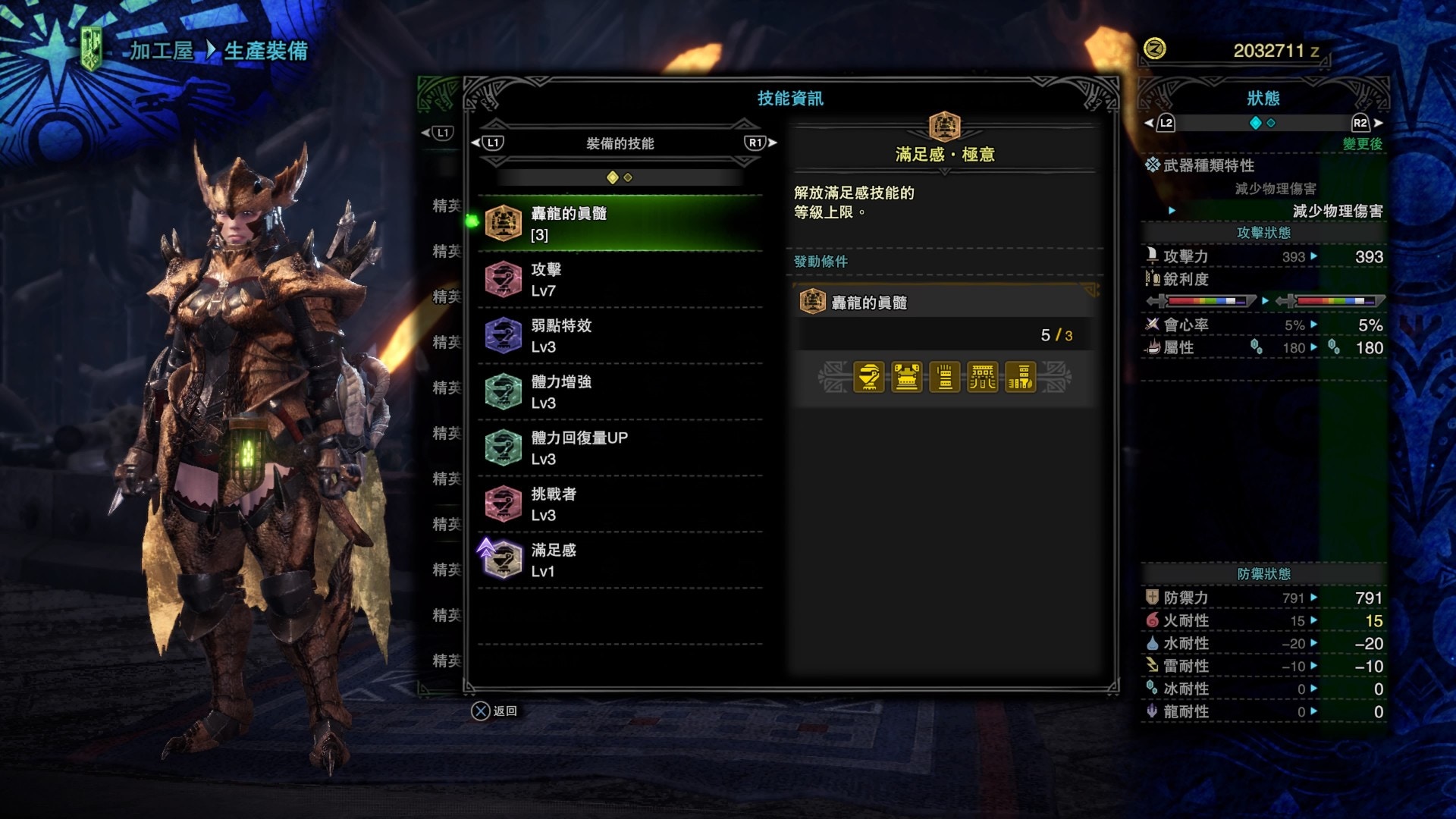Click the waist armor piece icon
Image resolution: width=1456 pixels, height=819 pixels.
(983, 377)
